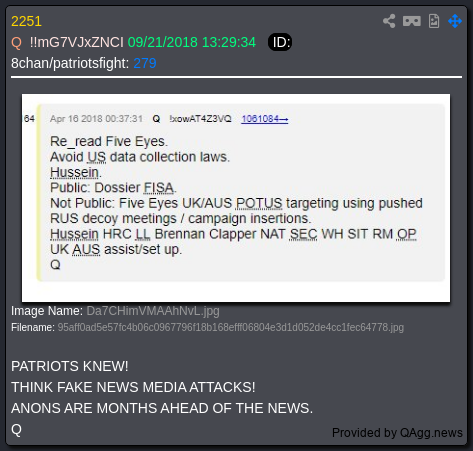Click the blue four-arrow move icon
Viewport: 473px width, 451px height.
point(455,21)
